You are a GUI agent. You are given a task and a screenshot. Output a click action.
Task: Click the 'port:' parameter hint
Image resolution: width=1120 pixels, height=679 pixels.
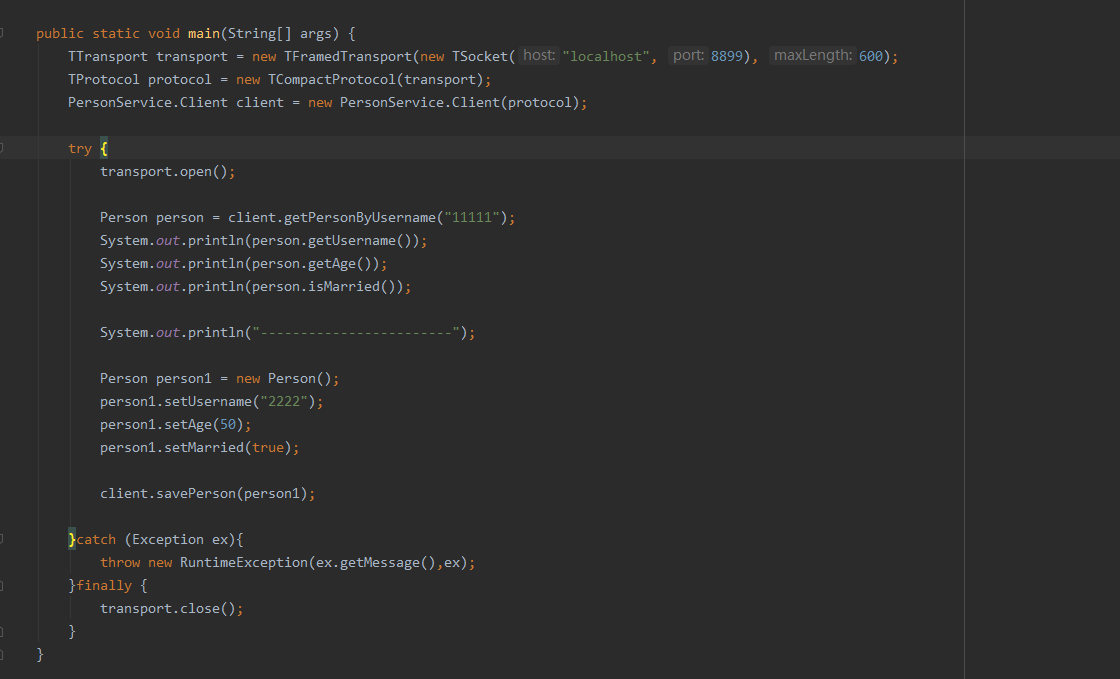point(689,55)
